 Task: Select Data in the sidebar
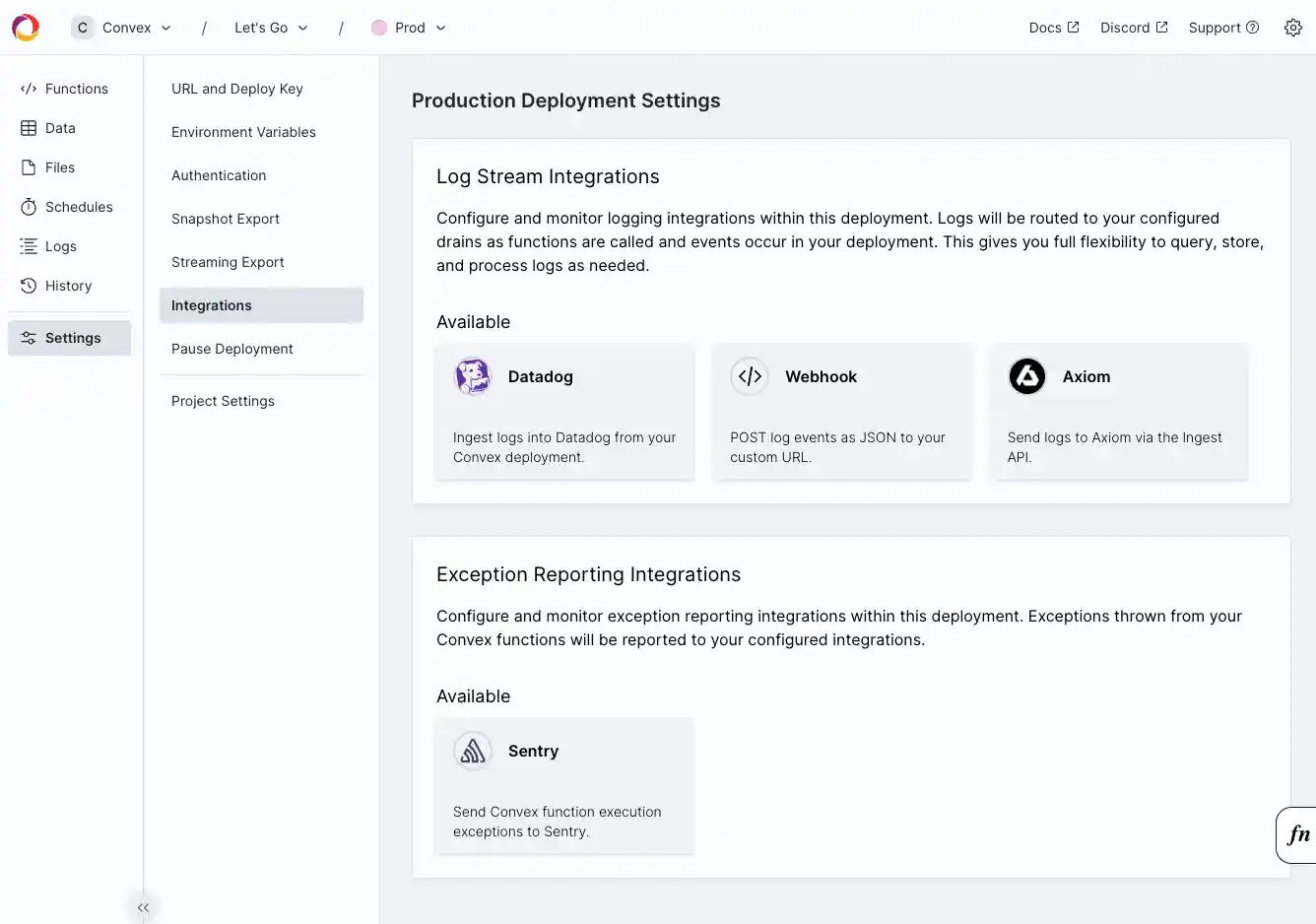coord(59,128)
